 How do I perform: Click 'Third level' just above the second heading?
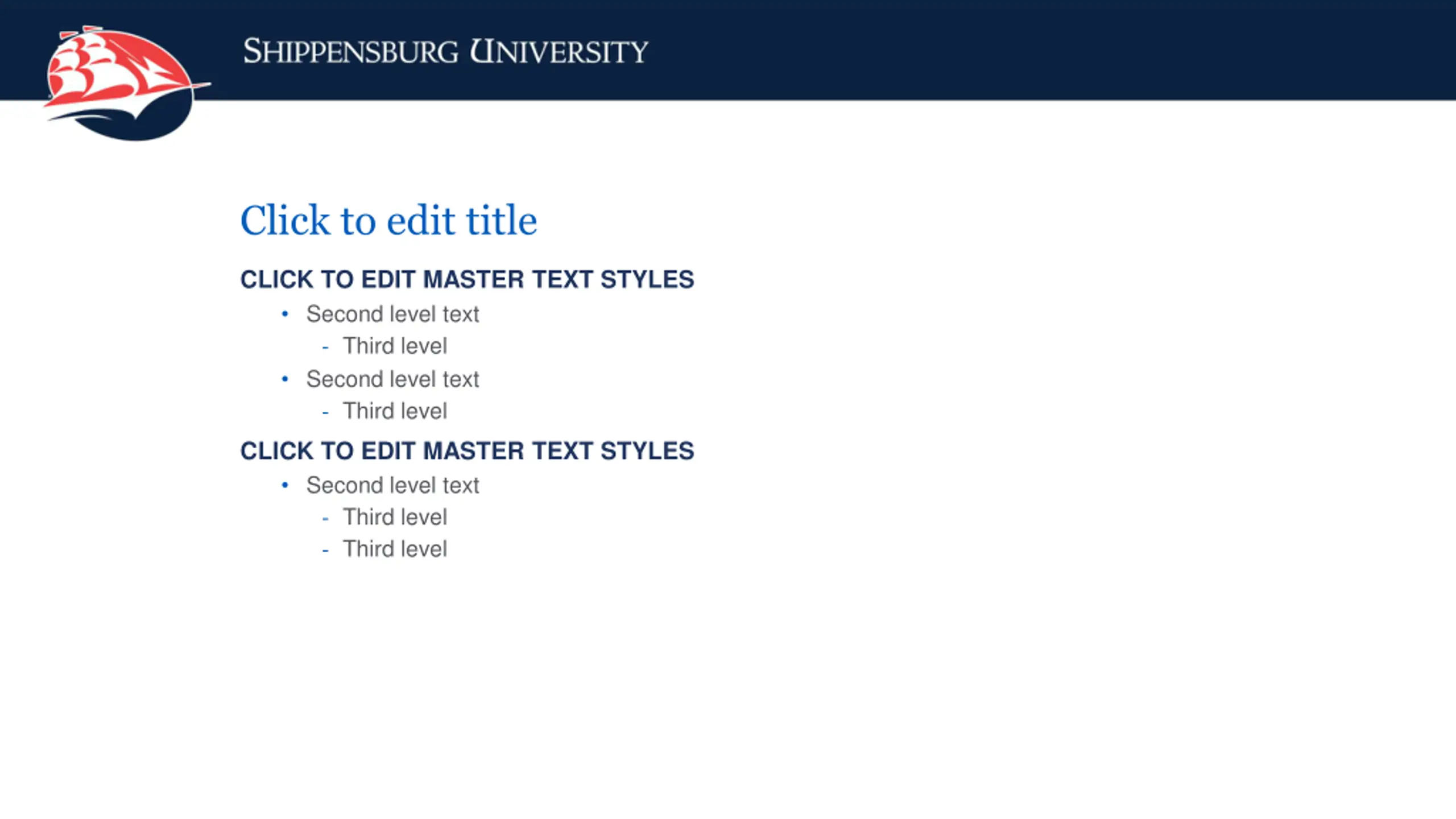pos(395,411)
